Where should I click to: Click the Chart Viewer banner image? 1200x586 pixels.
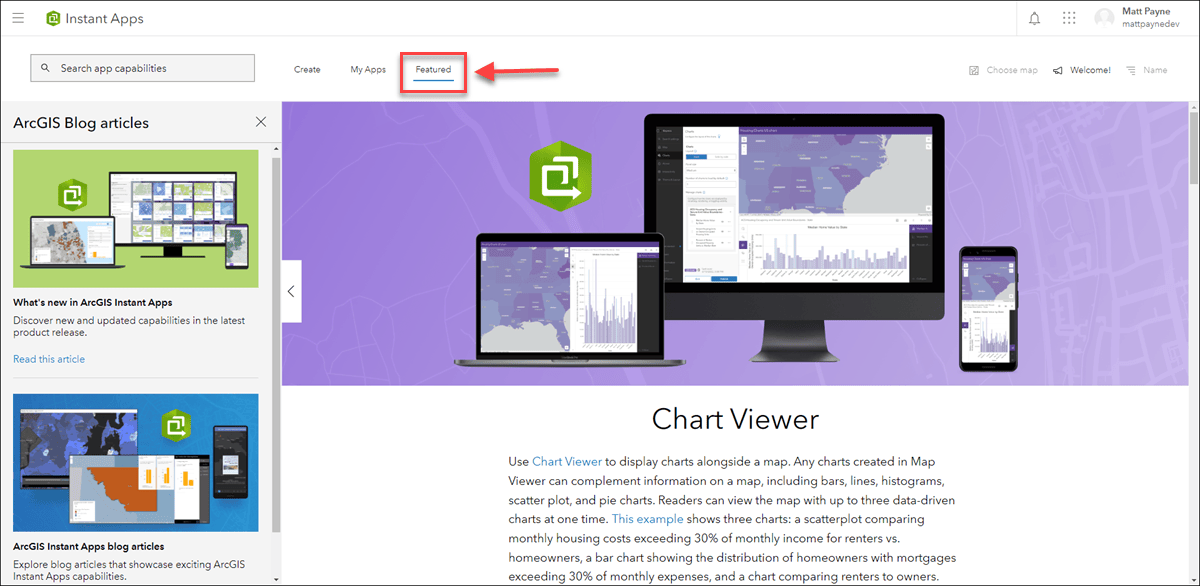735,243
